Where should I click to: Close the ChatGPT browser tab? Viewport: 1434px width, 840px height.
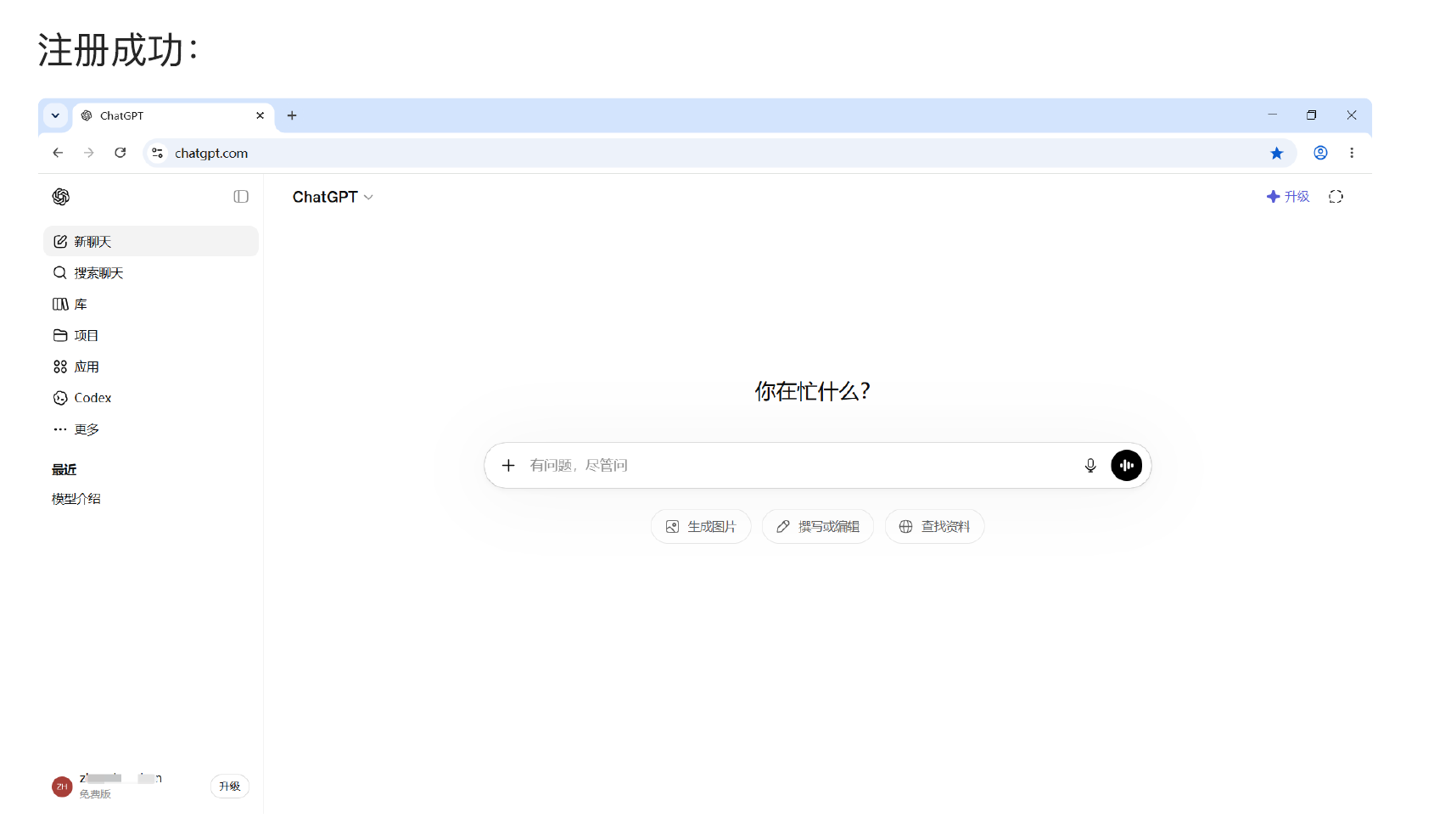[x=260, y=115]
